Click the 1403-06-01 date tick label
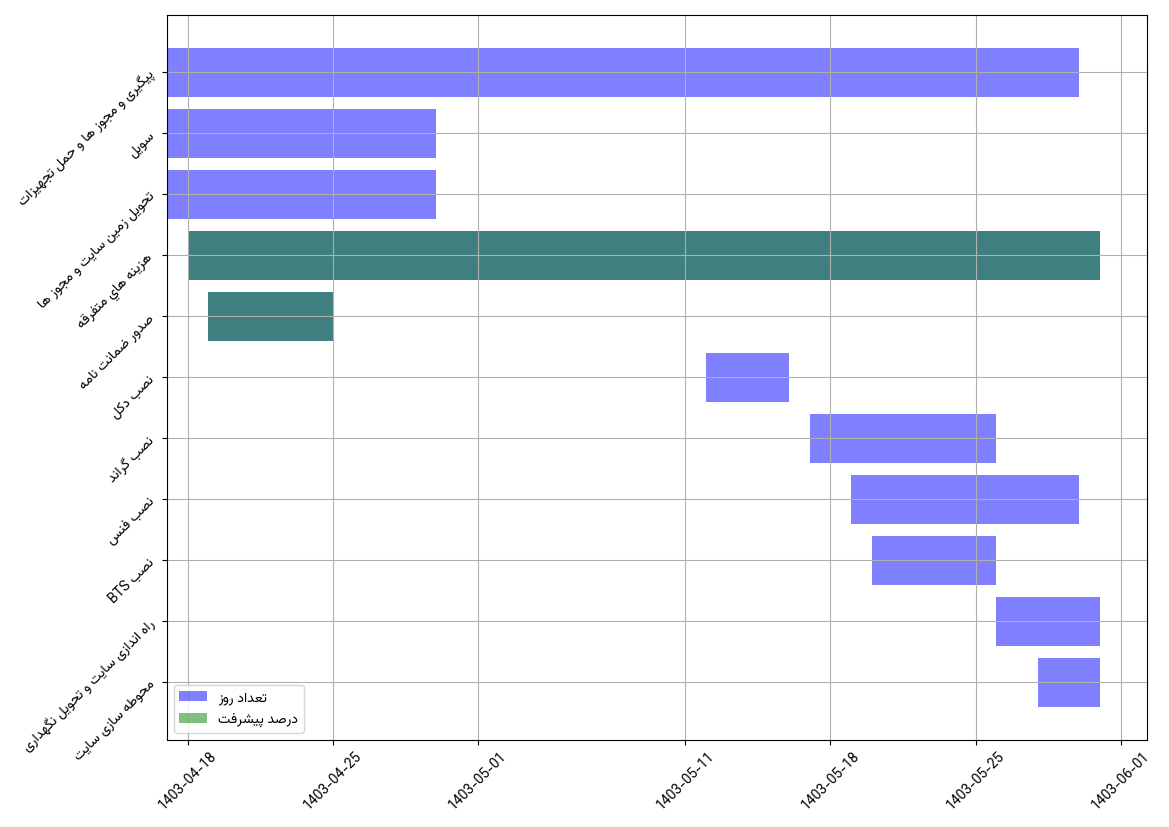 click(x=1118, y=782)
